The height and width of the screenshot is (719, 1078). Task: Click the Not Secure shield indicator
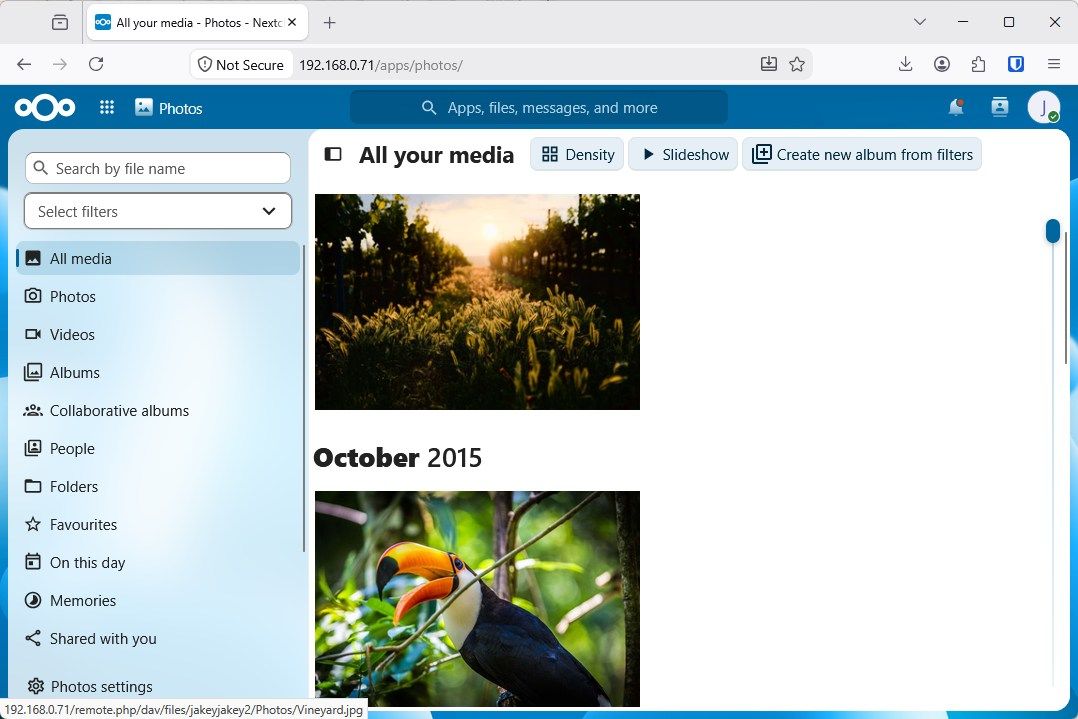[x=241, y=65]
